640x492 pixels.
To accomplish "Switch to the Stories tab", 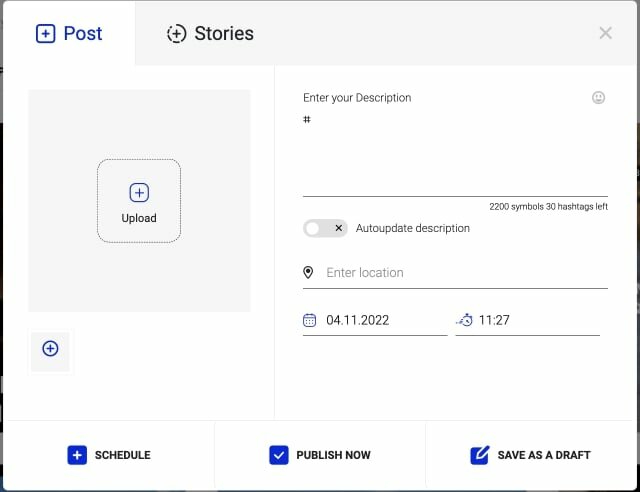I will tap(210, 33).
